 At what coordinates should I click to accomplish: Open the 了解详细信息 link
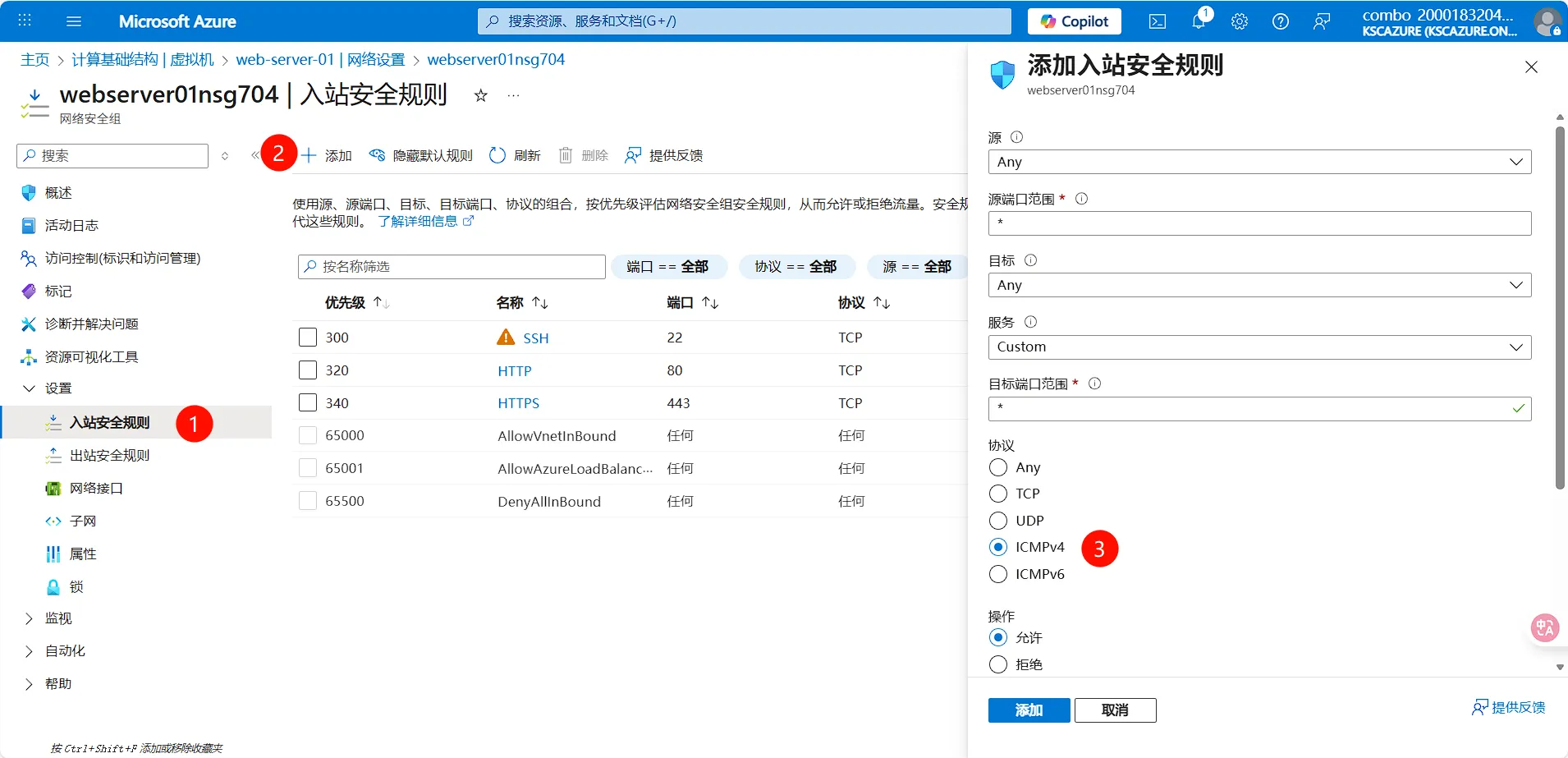point(420,220)
